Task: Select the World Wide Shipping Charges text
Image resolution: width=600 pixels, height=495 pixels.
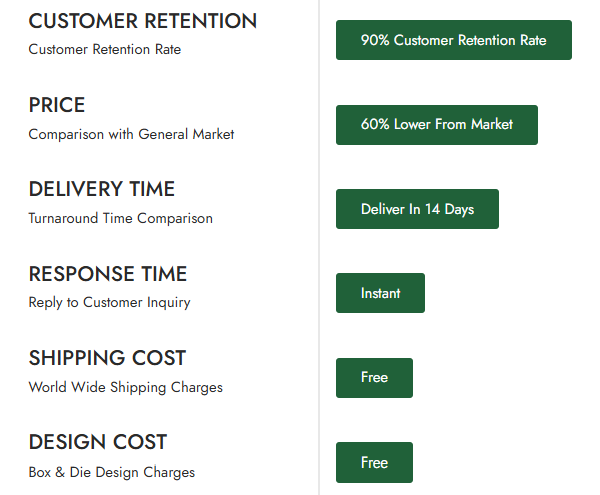Action: point(125,387)
